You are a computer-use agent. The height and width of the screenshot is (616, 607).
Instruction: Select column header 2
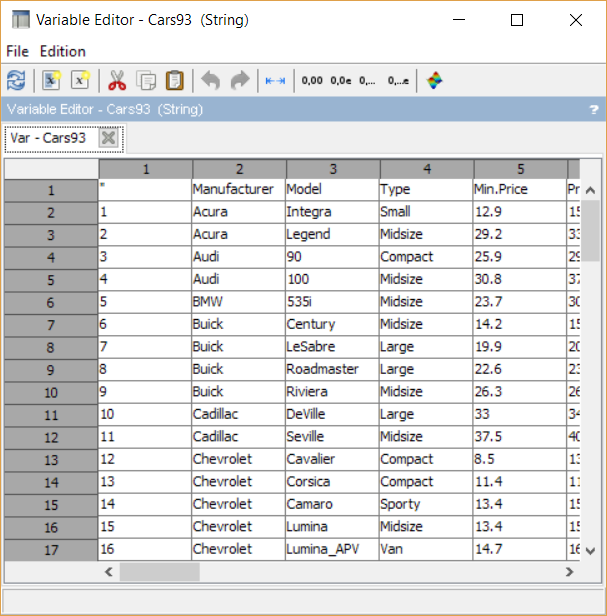(x=239, y=169)
